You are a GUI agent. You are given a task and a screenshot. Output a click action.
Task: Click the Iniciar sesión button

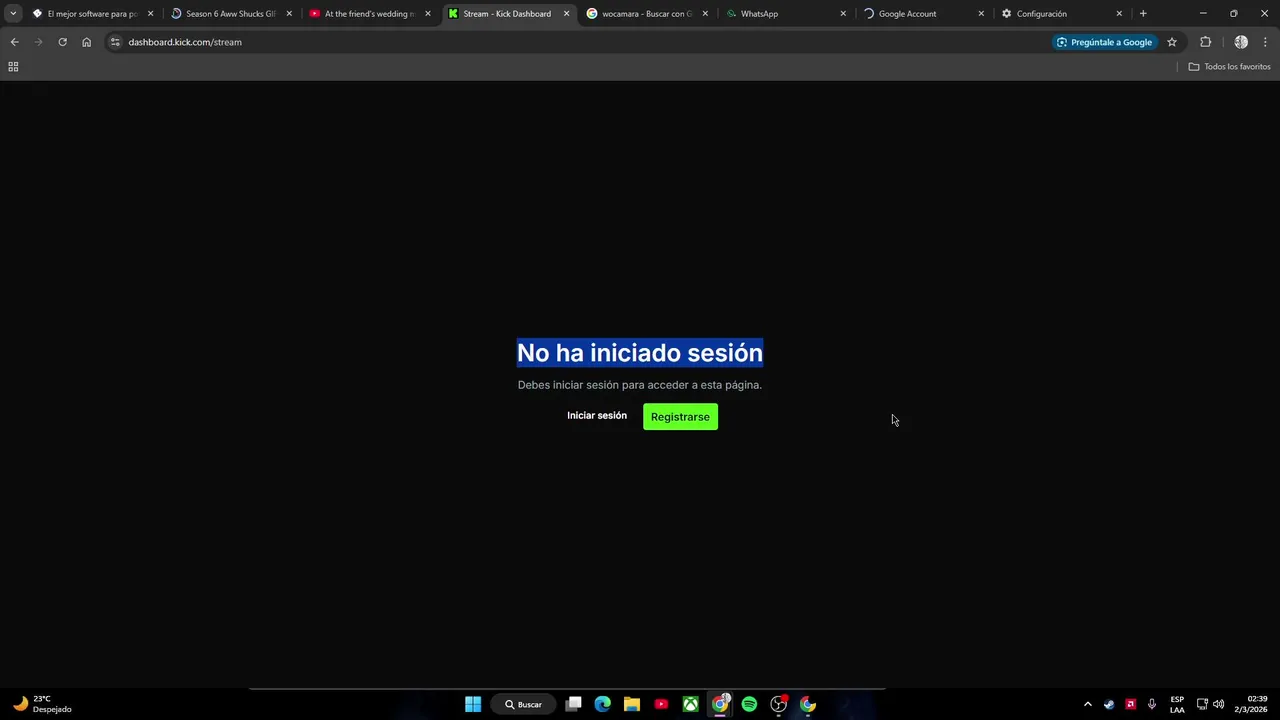point(597,416)
